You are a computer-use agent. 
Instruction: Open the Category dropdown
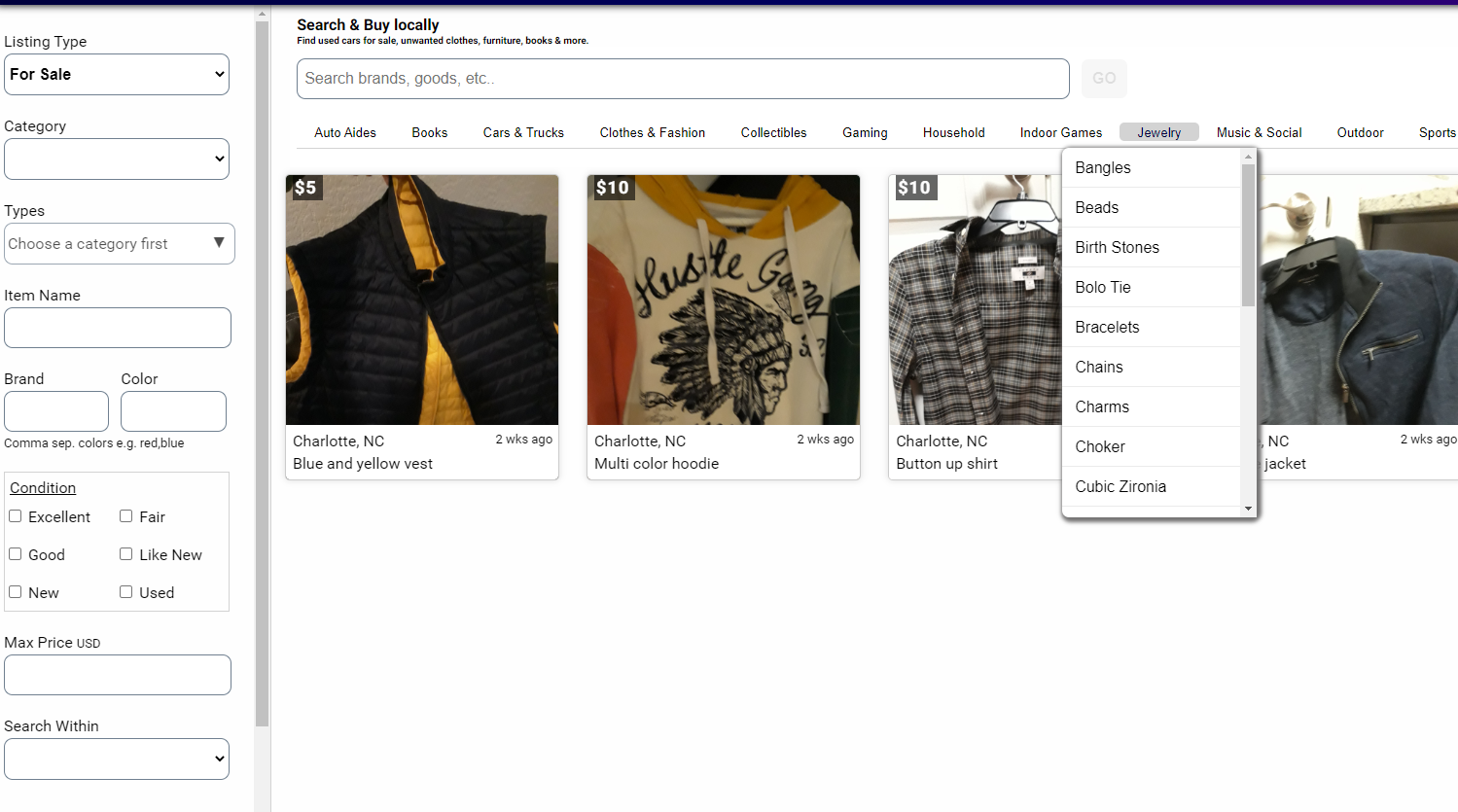pos(117,159)
